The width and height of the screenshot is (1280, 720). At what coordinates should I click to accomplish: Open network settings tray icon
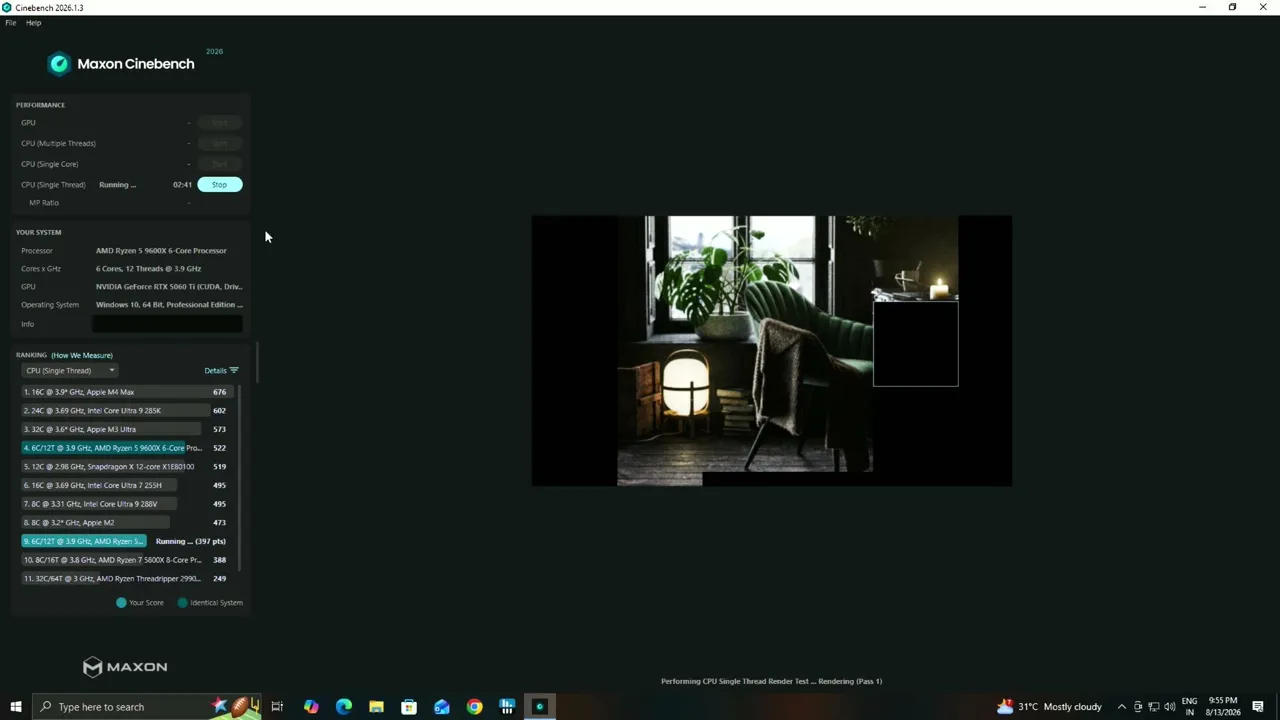1153,707
